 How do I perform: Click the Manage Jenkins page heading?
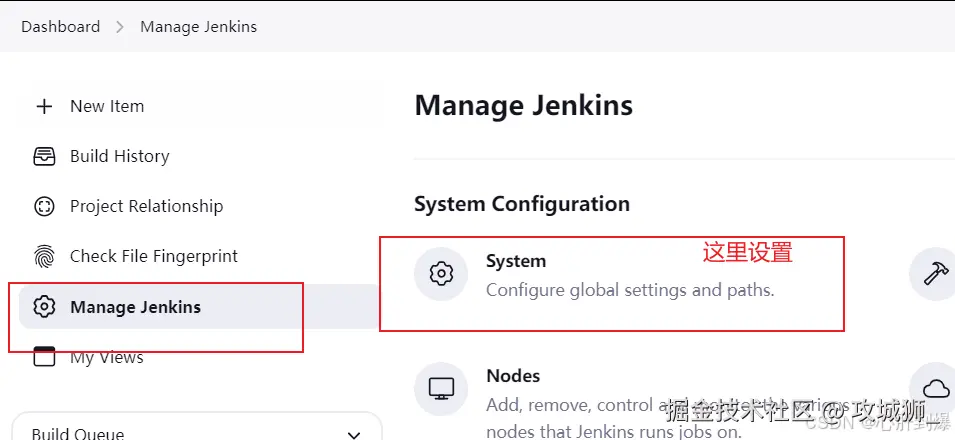[524, 105]
